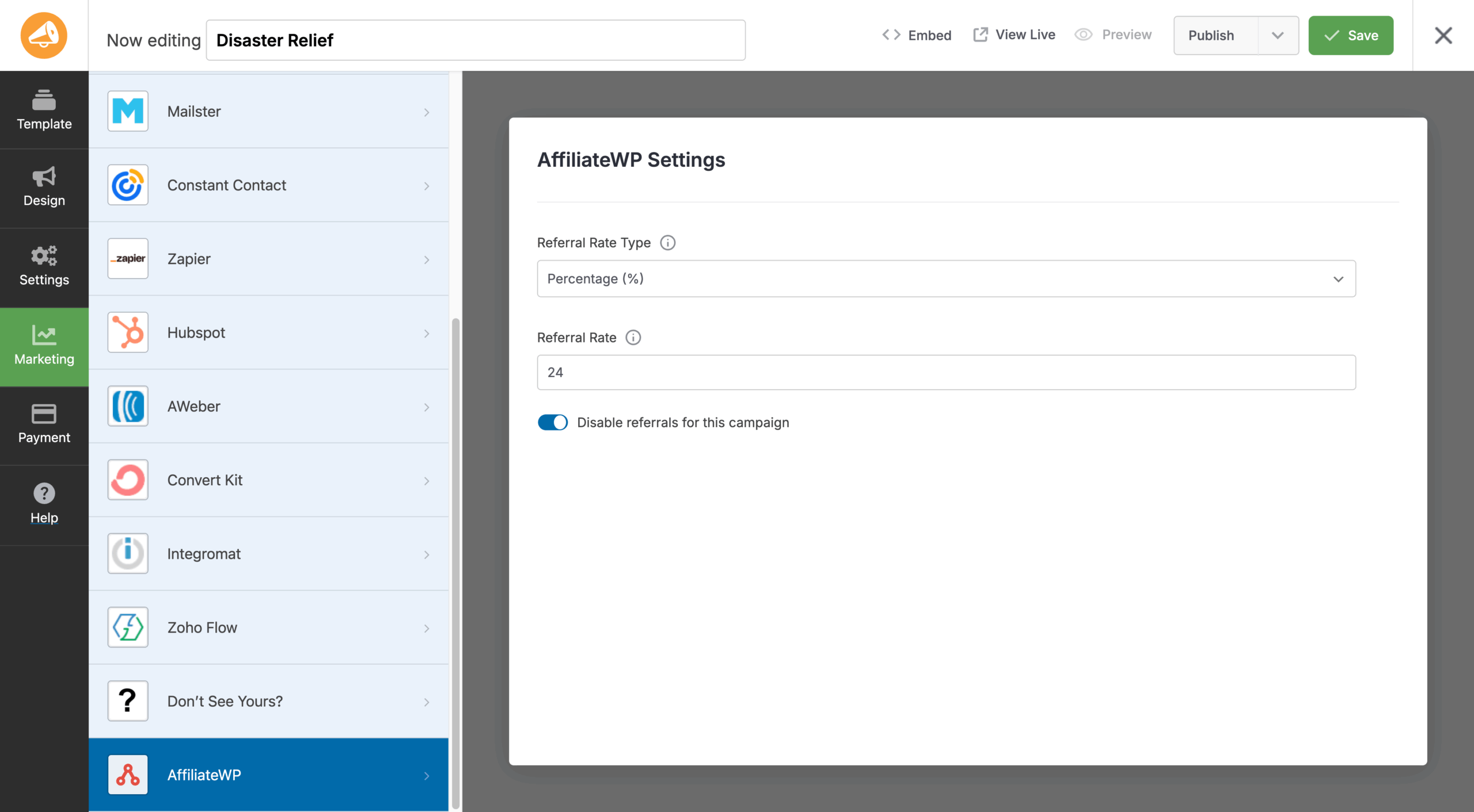
Task: Click the Referral Rate input field
Action: (x=946, y=372)
